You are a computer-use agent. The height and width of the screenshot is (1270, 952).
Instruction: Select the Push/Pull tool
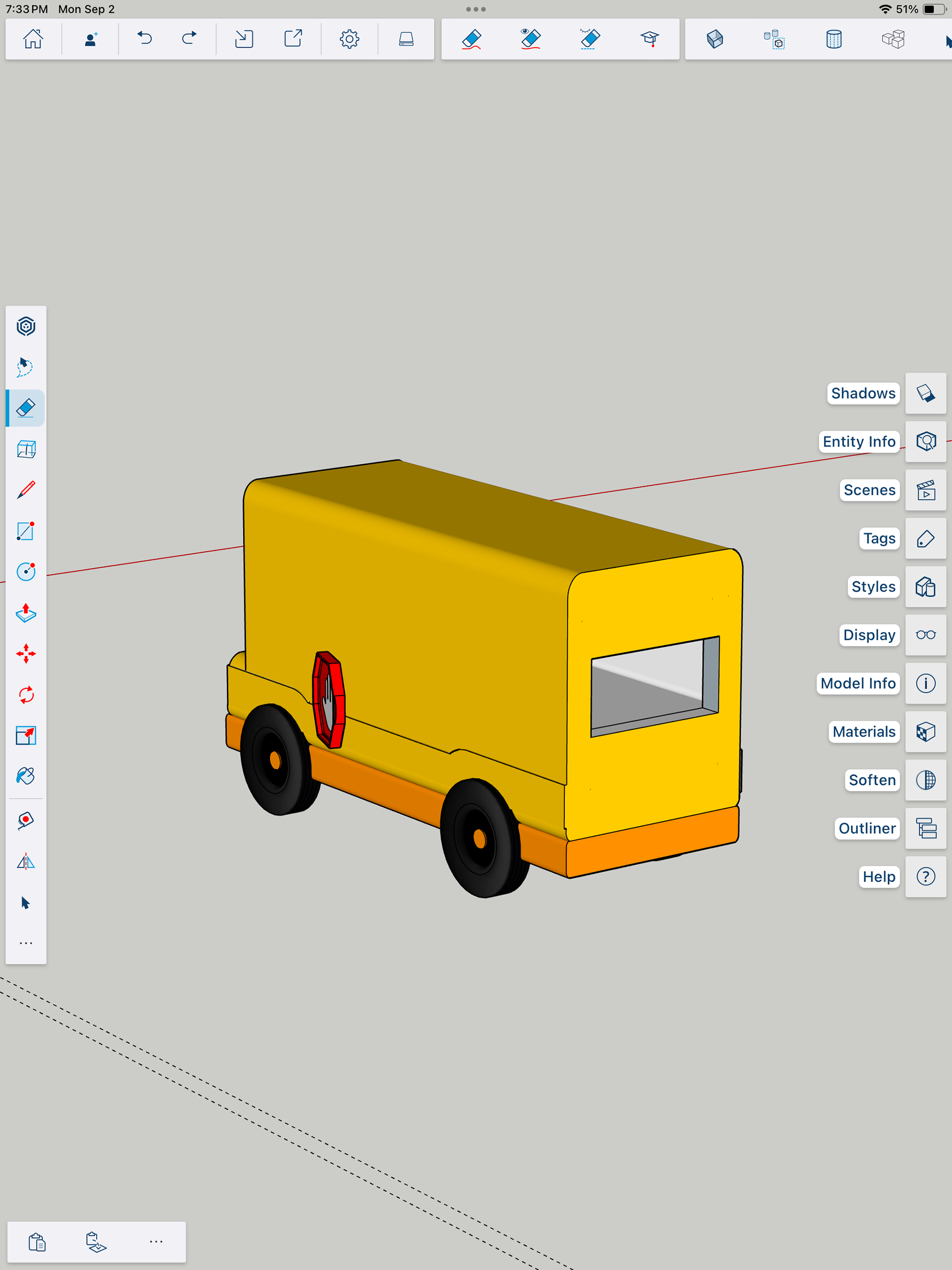click(26, 613)
